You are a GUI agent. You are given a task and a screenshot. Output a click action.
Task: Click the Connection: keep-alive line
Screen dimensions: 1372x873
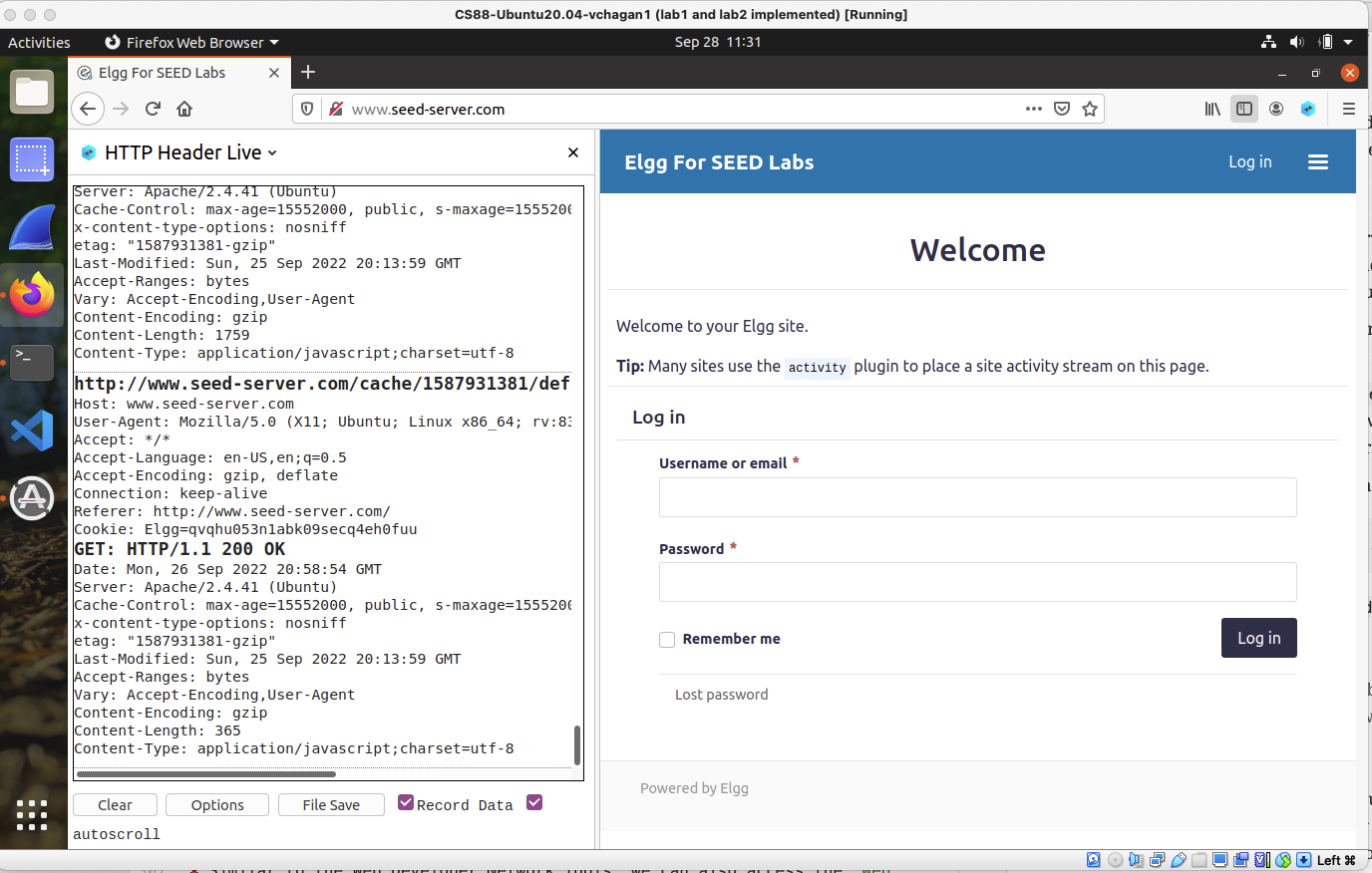point(171,493)
